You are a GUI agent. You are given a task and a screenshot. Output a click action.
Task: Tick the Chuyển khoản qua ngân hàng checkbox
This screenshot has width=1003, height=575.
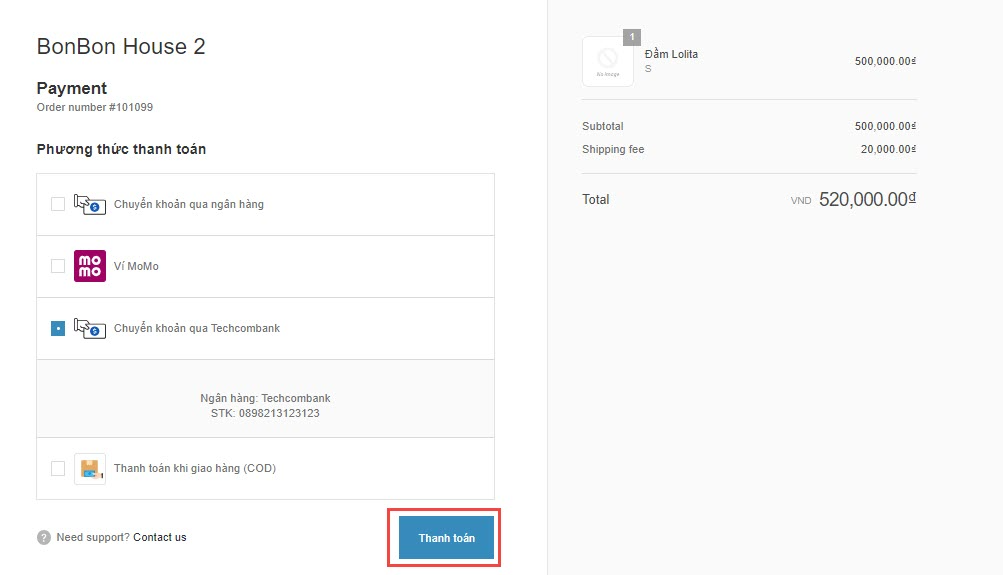58,204
